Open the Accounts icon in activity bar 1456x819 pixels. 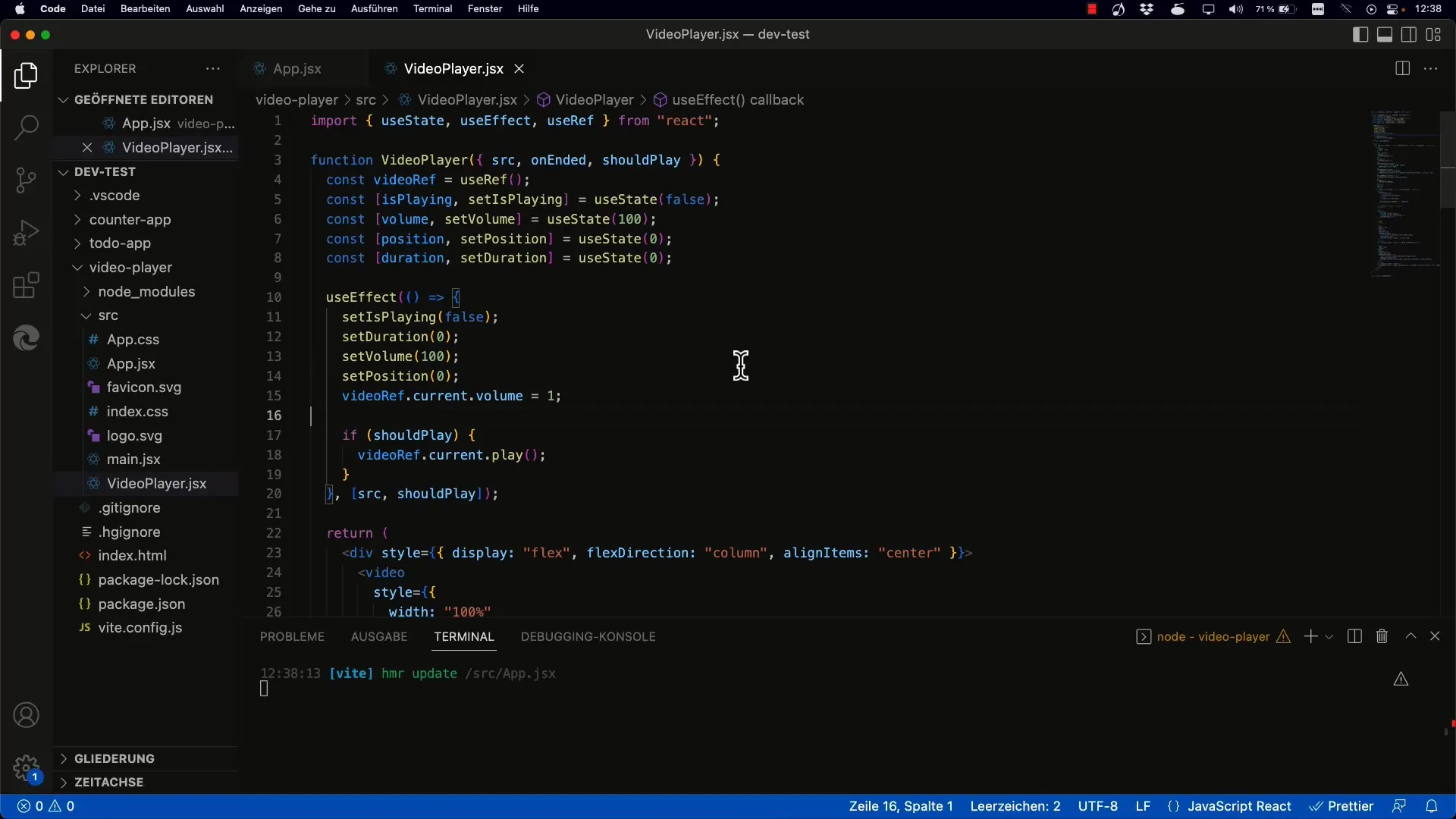point(26,715)
